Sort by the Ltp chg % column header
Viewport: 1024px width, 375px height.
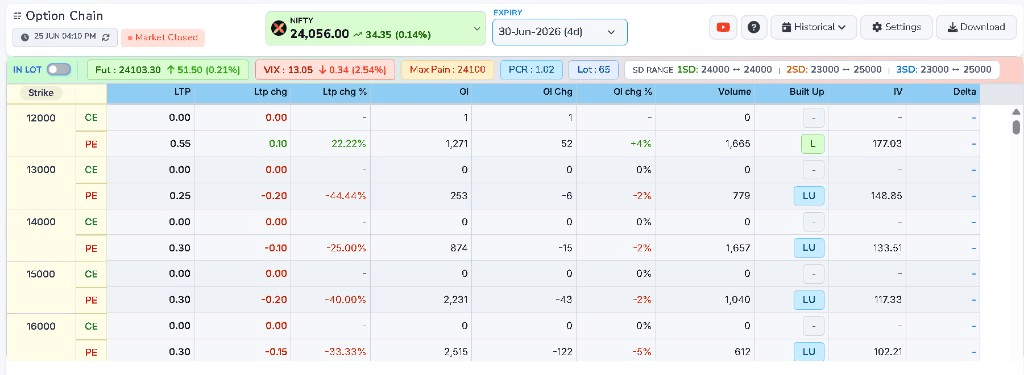(x=345, y=93)
